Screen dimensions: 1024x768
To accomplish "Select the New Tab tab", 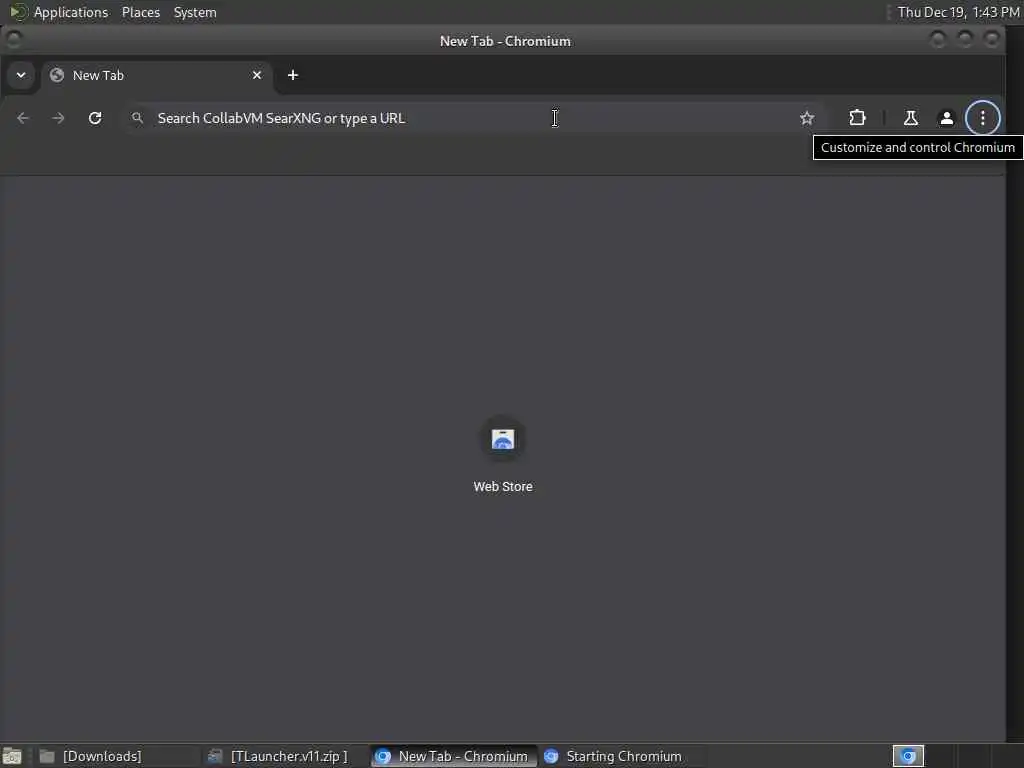I will [157, 75].
